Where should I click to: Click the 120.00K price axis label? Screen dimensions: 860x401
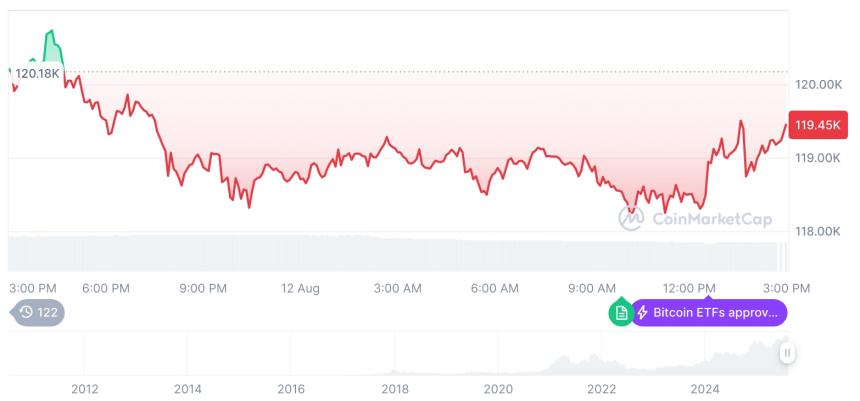point(817,85)
